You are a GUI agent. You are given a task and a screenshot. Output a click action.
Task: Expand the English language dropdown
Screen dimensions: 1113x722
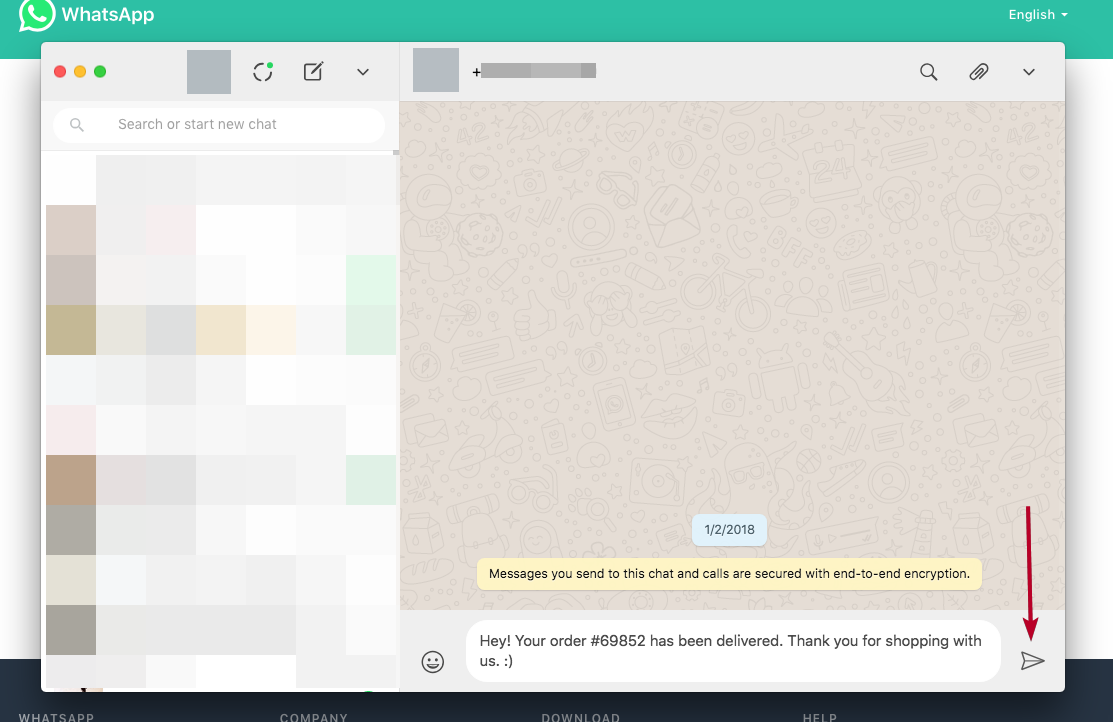pos(1037,15)
